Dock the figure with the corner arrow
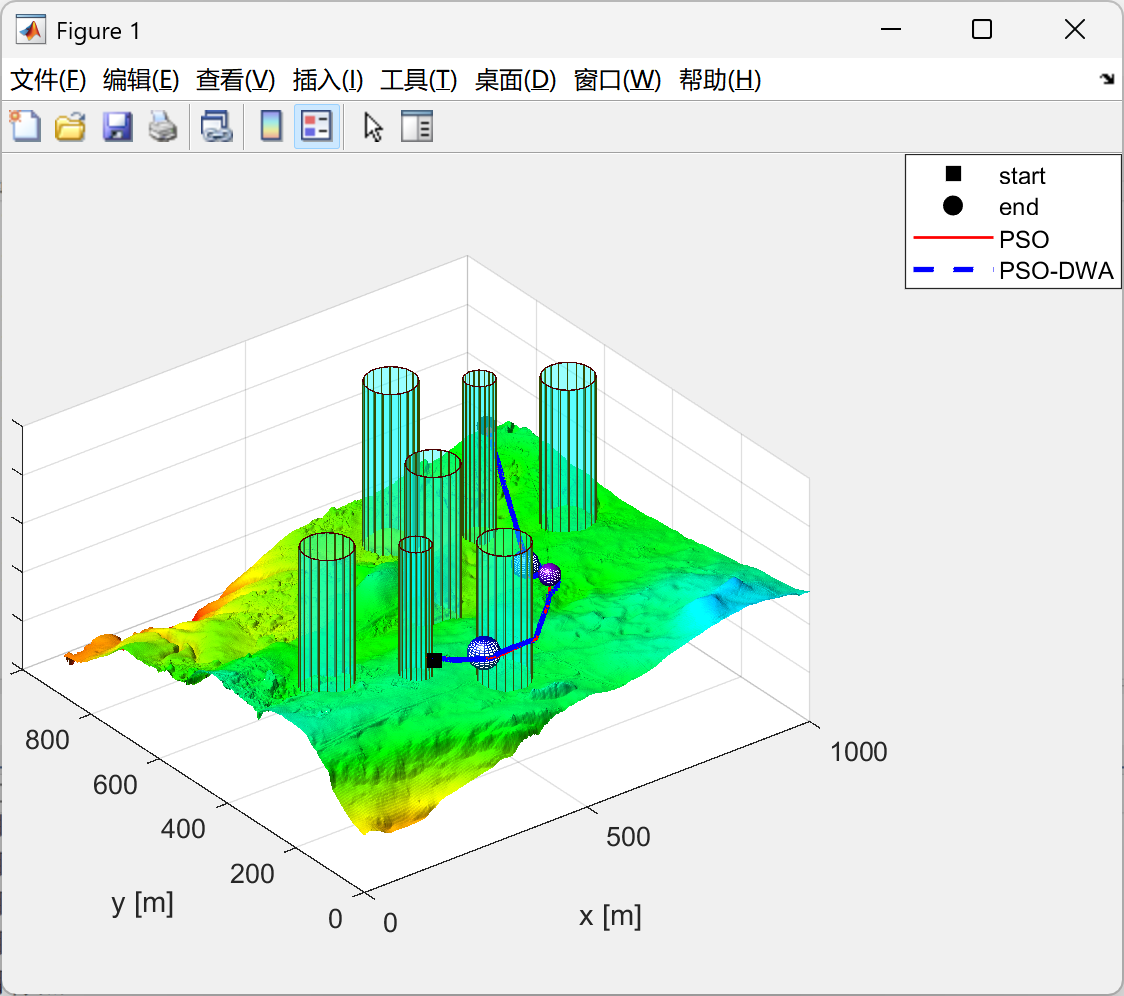Screen dimensions: 1124x996 pos(1108,79)
